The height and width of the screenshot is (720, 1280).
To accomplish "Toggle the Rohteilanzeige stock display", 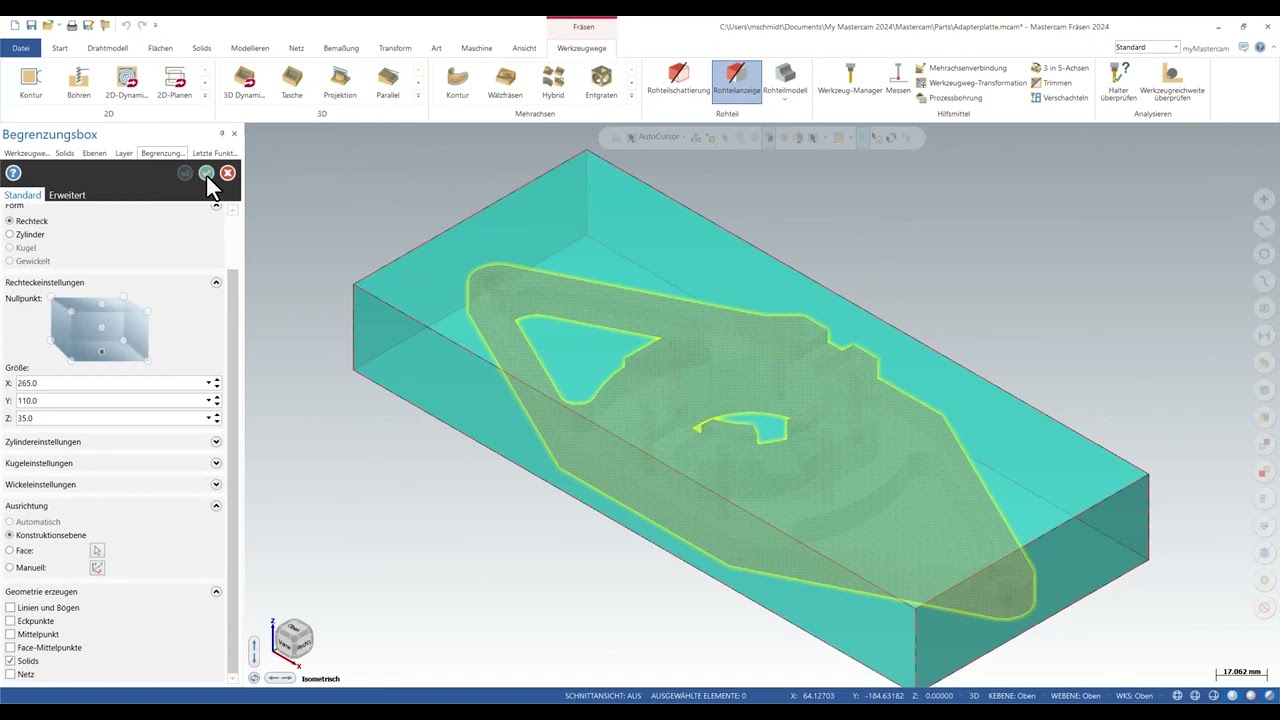I will [737, 80].
